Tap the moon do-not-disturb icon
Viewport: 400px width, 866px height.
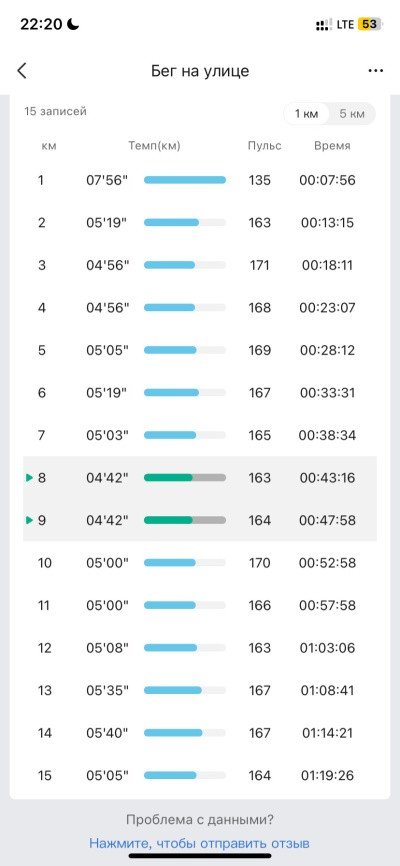point(73,24)
